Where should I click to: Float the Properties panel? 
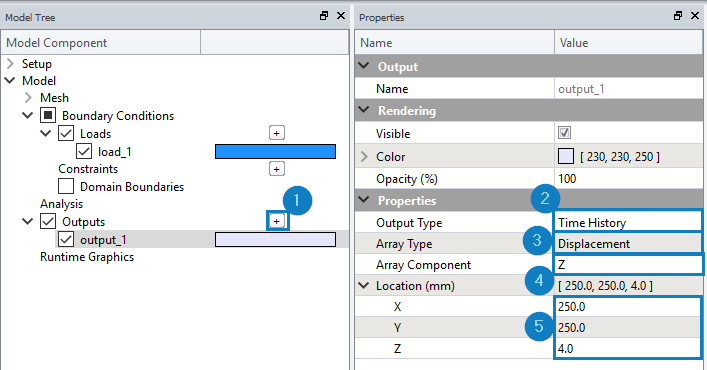(x=678, y=16)
